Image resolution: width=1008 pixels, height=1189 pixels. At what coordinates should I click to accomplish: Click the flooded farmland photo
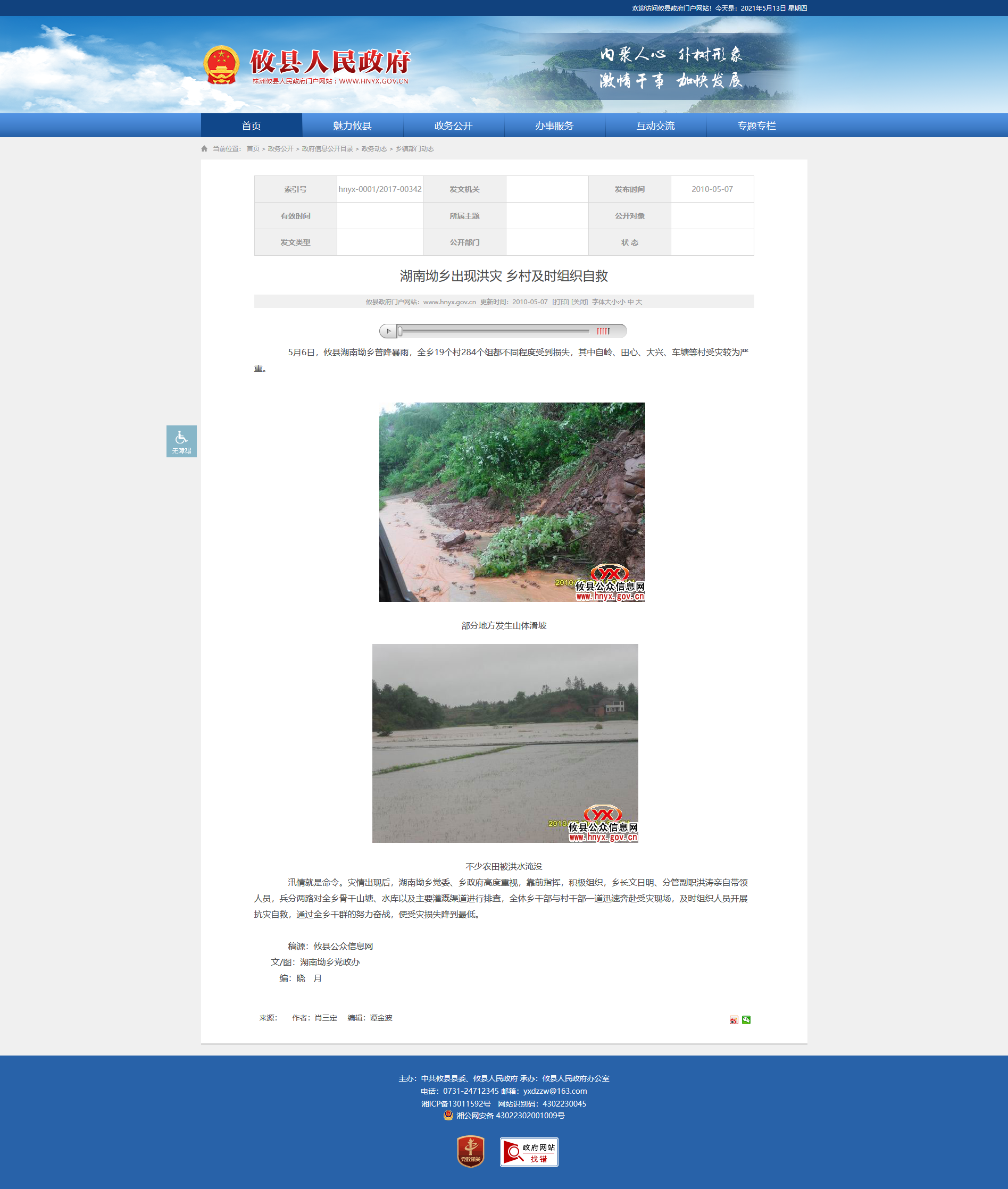click(x=505, y=743)
